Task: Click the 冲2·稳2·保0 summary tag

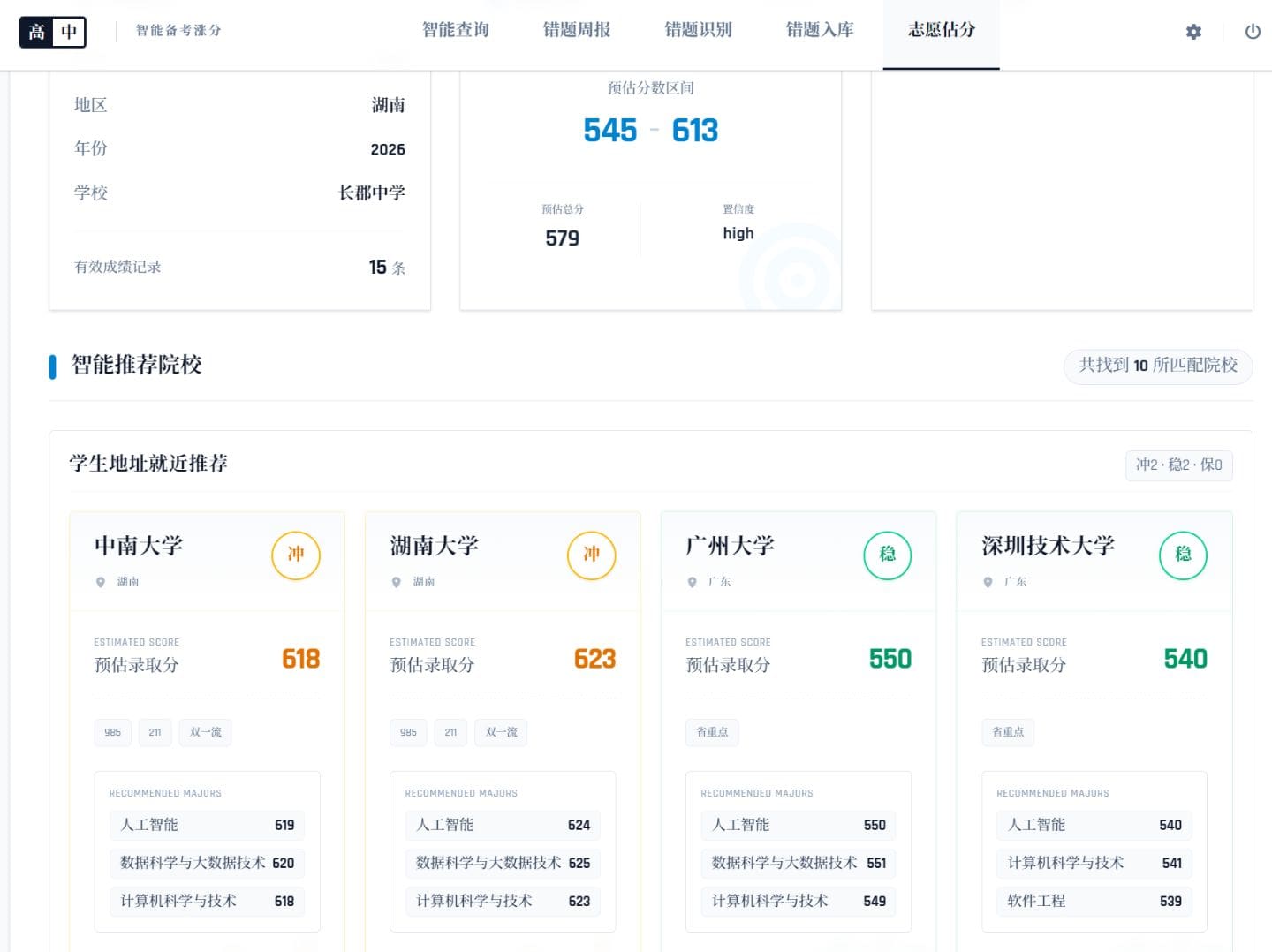Action: coord(1178,465)
